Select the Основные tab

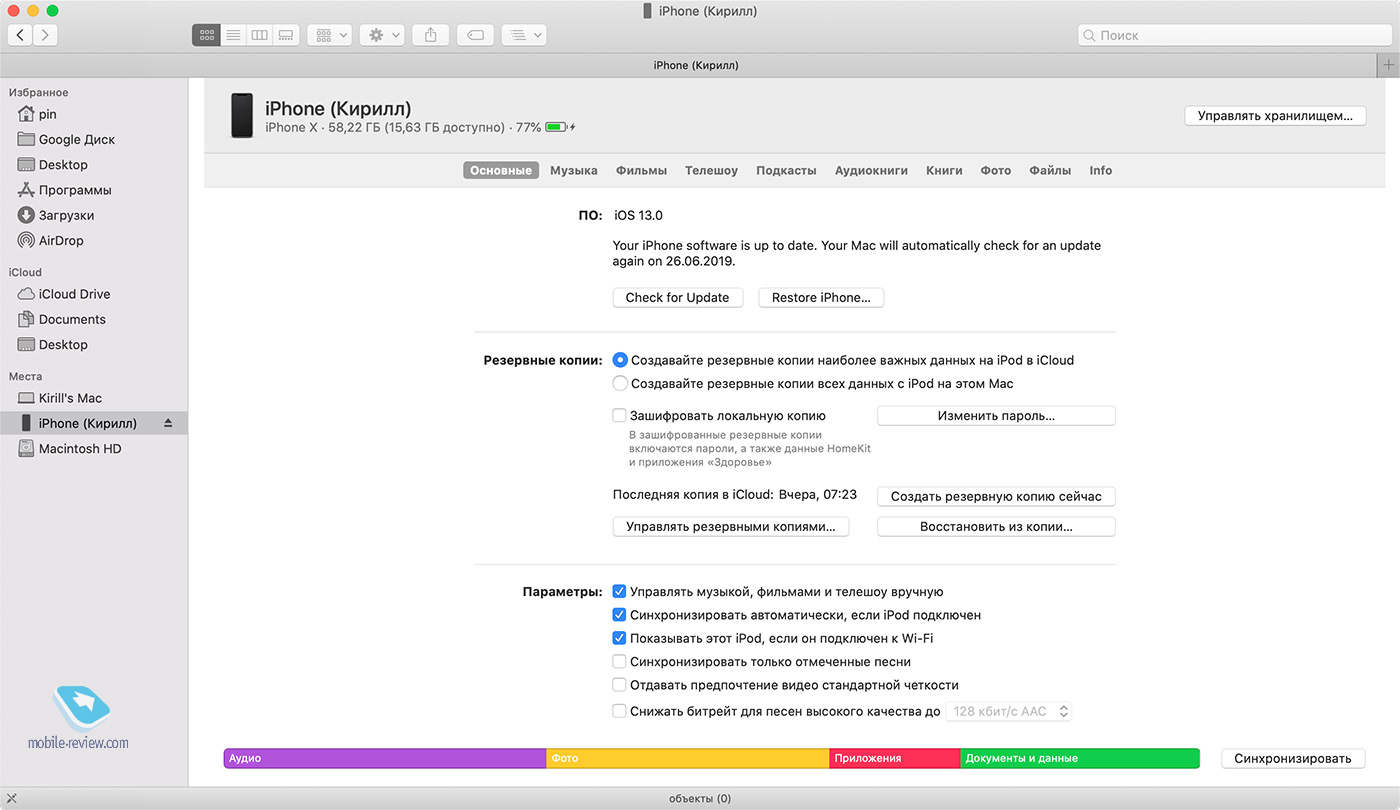(x=501, y=171)
